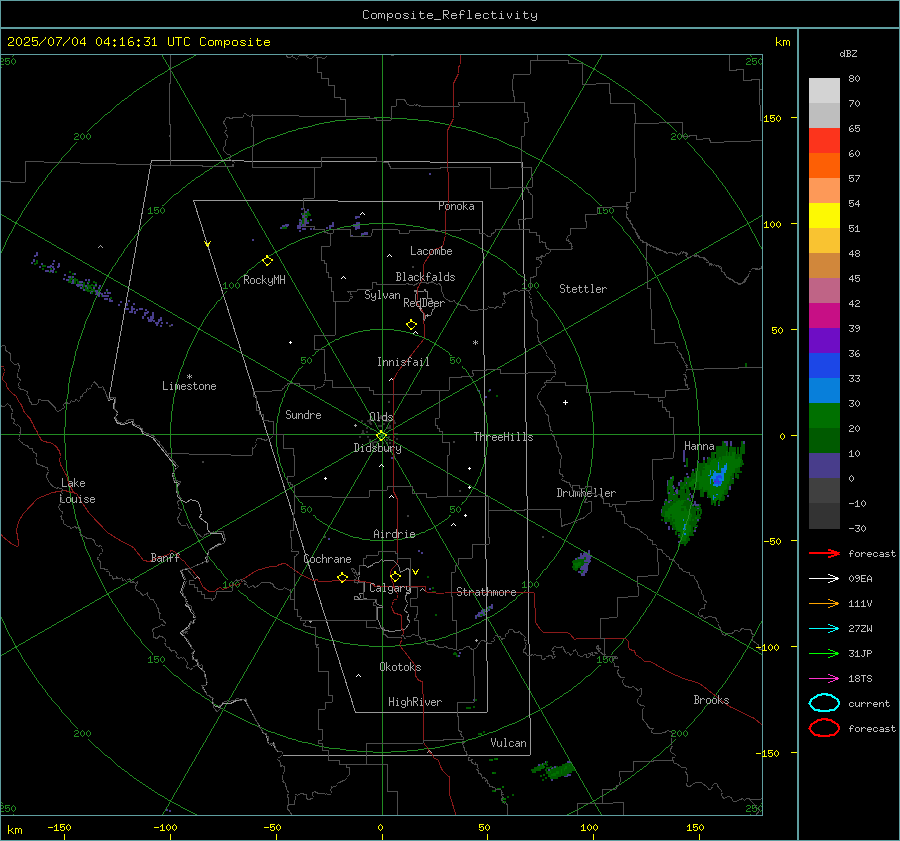Select the 60 dBZ red color swatch
900x841 pixels.
pyautogui.click(x=824, y=141)
